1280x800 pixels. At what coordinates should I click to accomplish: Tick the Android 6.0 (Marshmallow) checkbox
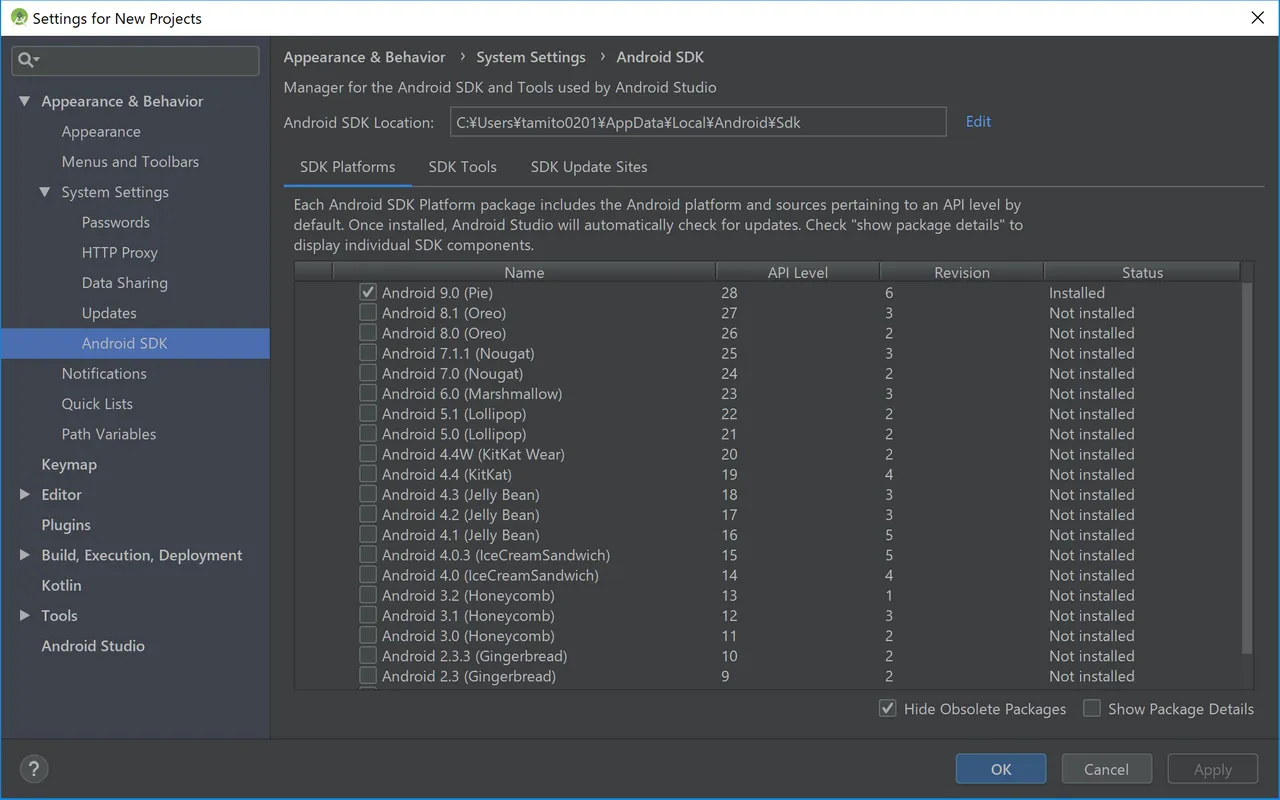pyautogui.click(x=368, y=394)
